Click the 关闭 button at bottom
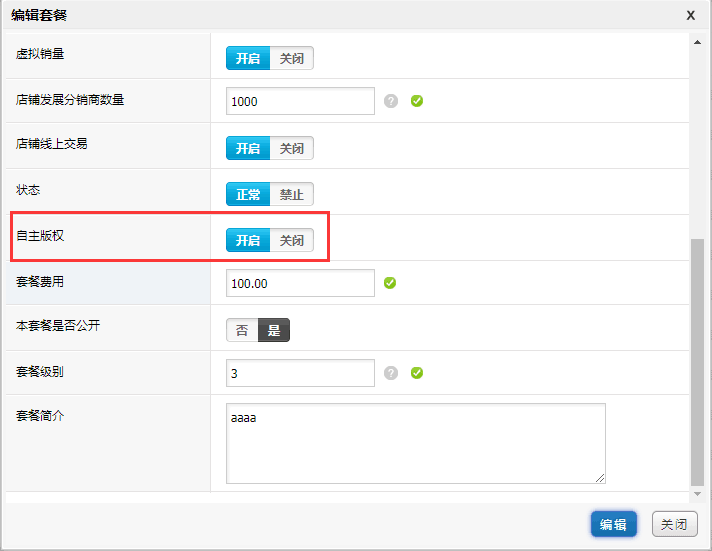The height and width of the screenshot is (551, 712). click(x=674, y=524)
